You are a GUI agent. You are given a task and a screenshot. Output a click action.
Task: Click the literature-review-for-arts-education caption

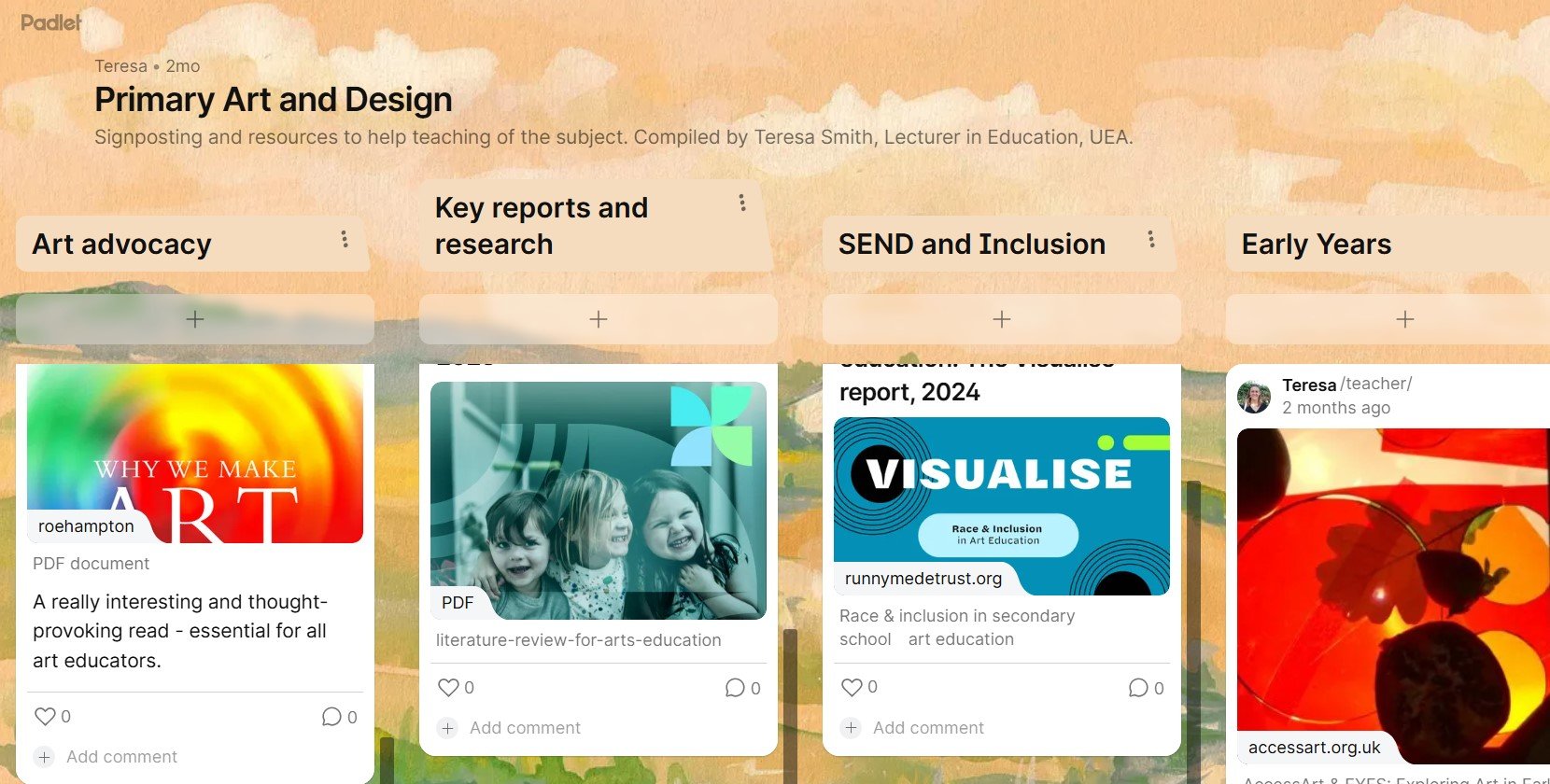(x=578, y=640)
